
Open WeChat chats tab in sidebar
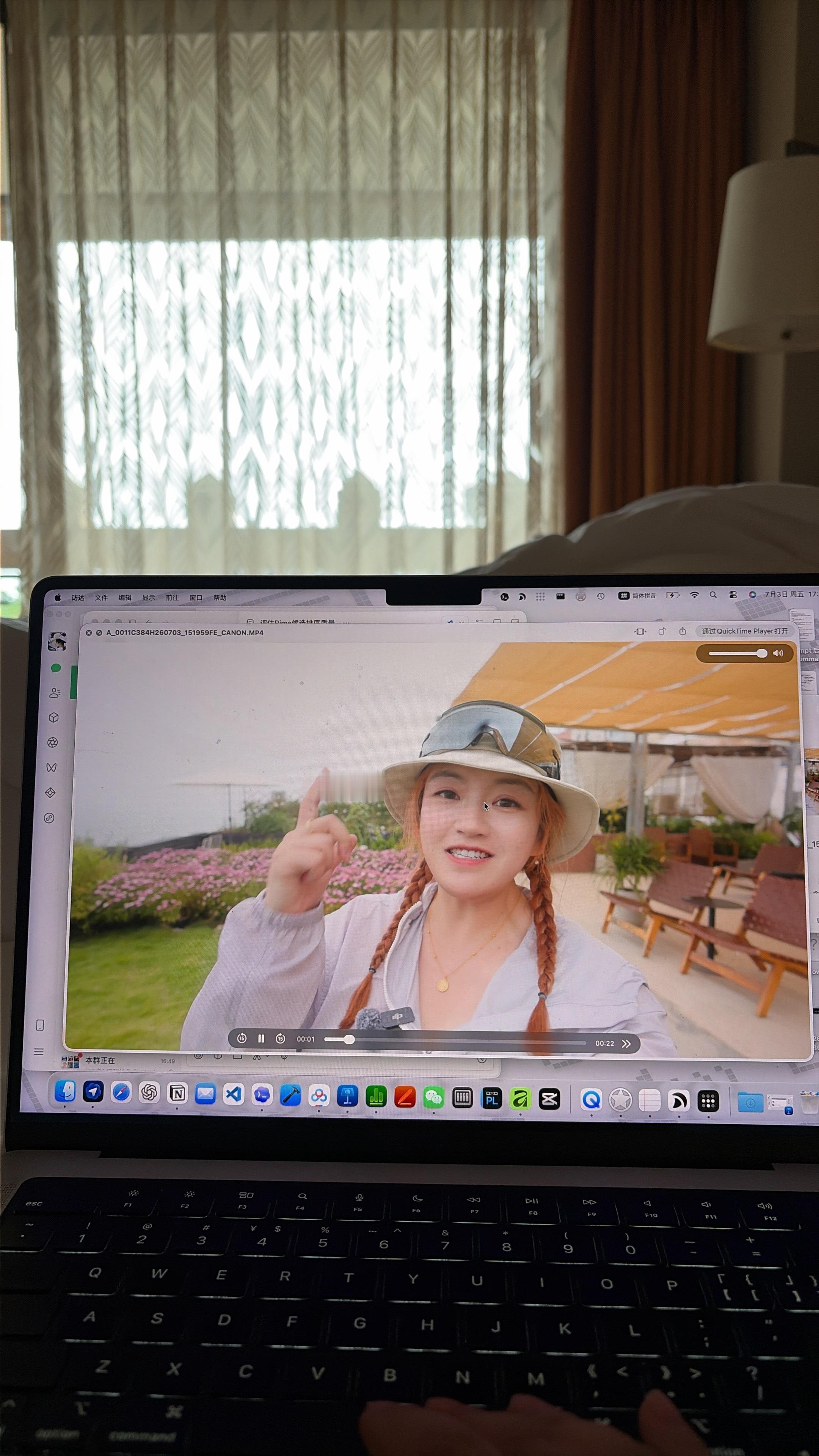pyautogui.click(x=56, y=668)
